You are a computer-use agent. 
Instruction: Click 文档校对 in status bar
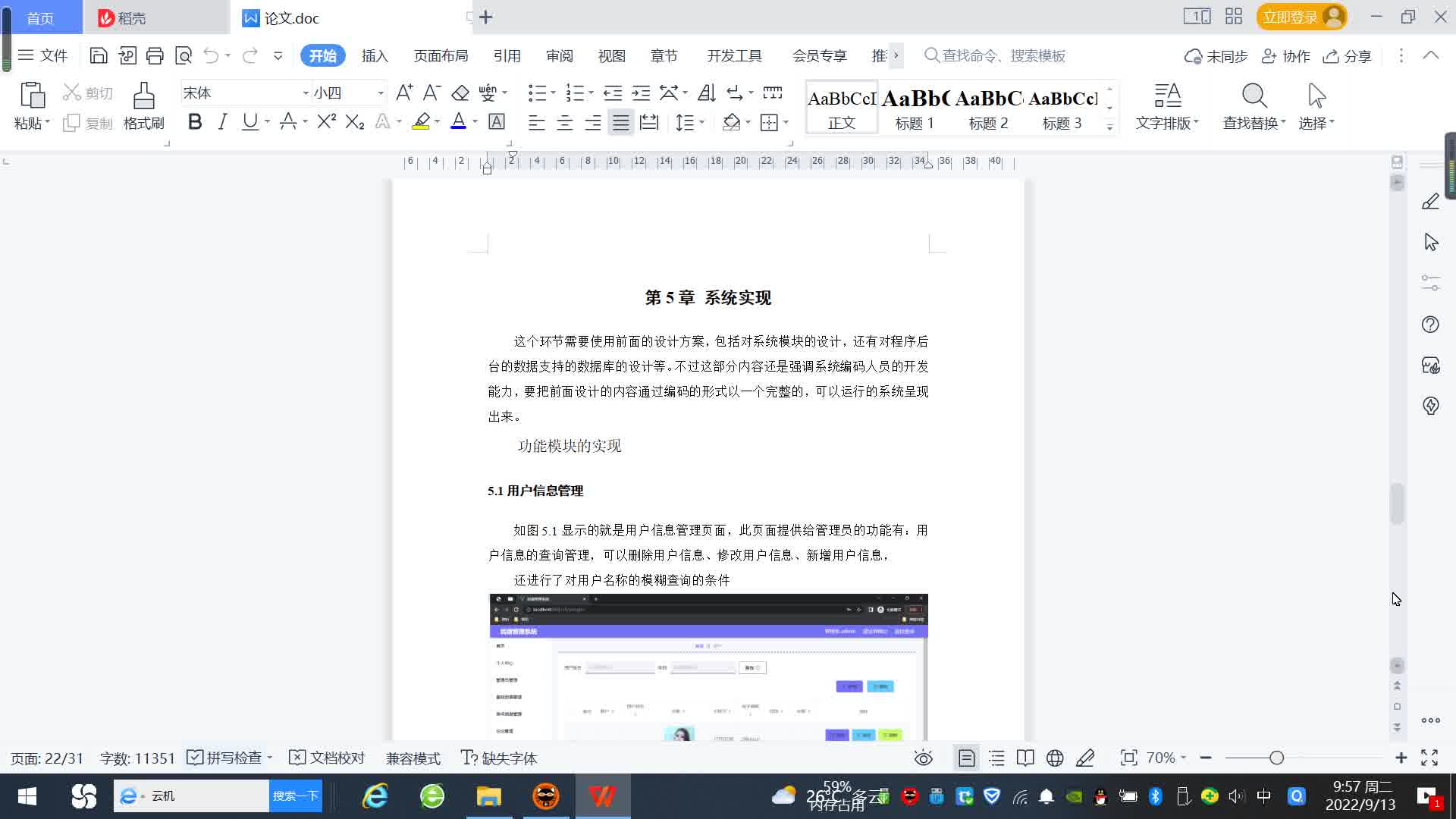328,758
